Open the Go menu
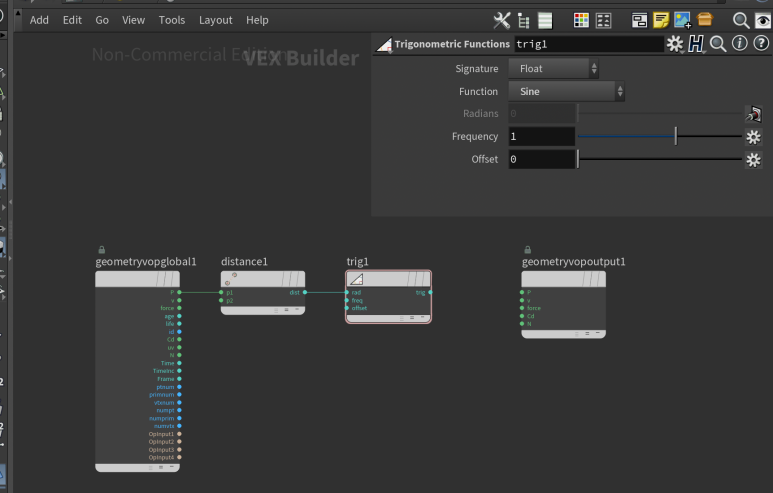773x493 pixels. [102, 20]
